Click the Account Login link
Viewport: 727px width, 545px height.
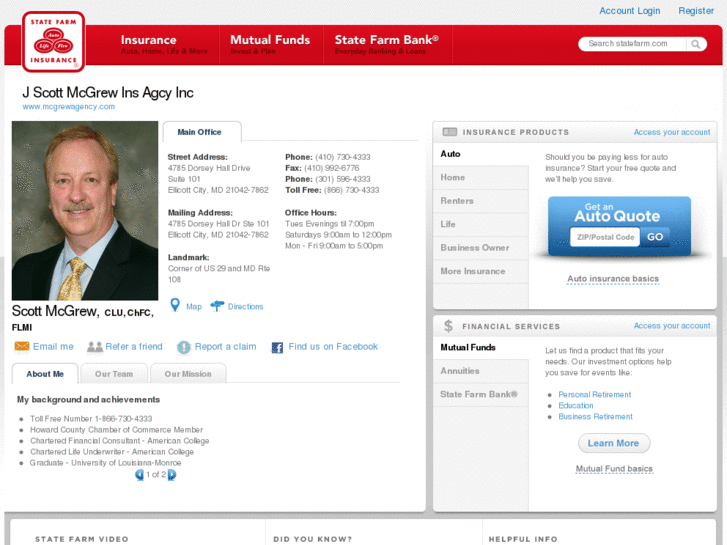(x=629, y=11)
